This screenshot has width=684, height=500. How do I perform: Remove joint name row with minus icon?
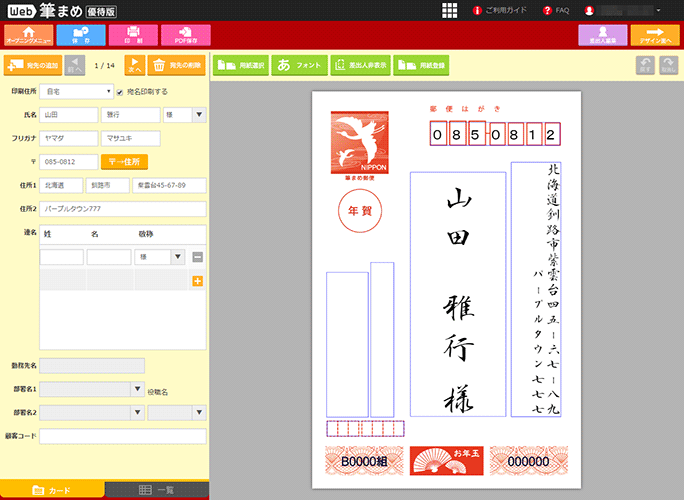[198, 257]
